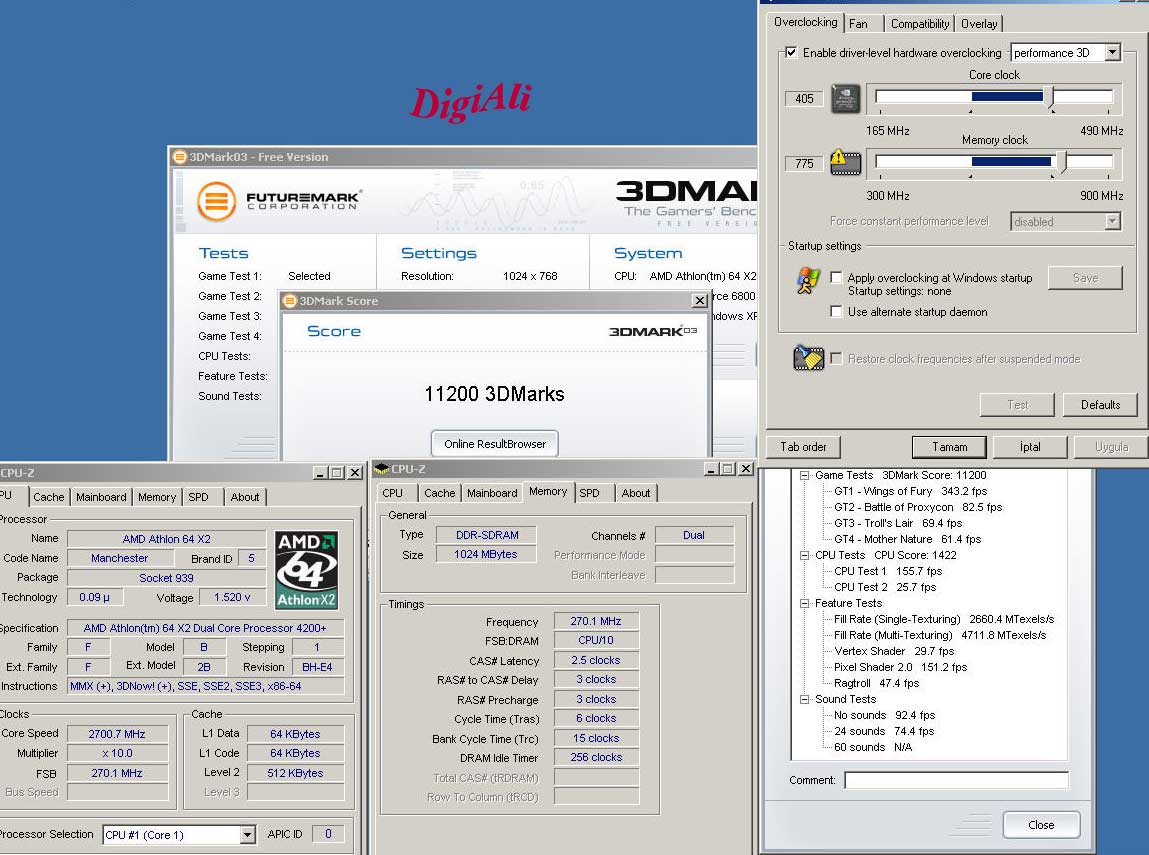Click the Windows startup settings icon
The image size is (1149, 855).
pyautogui.click(x=808, y=281)
